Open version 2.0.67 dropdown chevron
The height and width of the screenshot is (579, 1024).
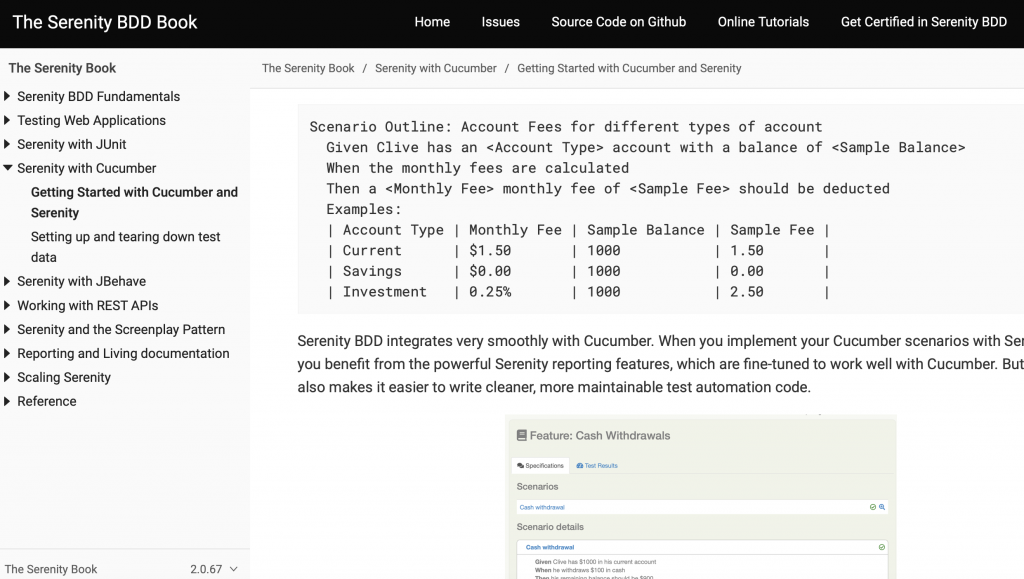[234, 569]
